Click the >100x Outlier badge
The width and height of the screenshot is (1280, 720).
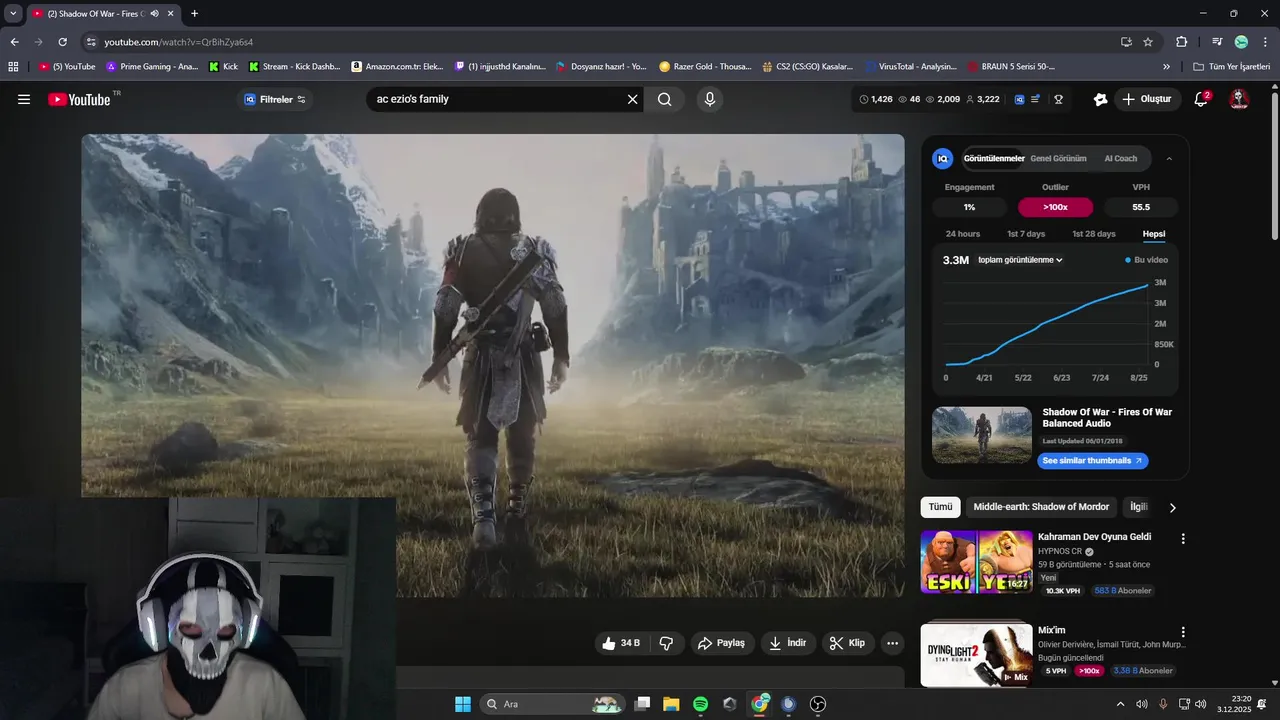point(1055,207)
